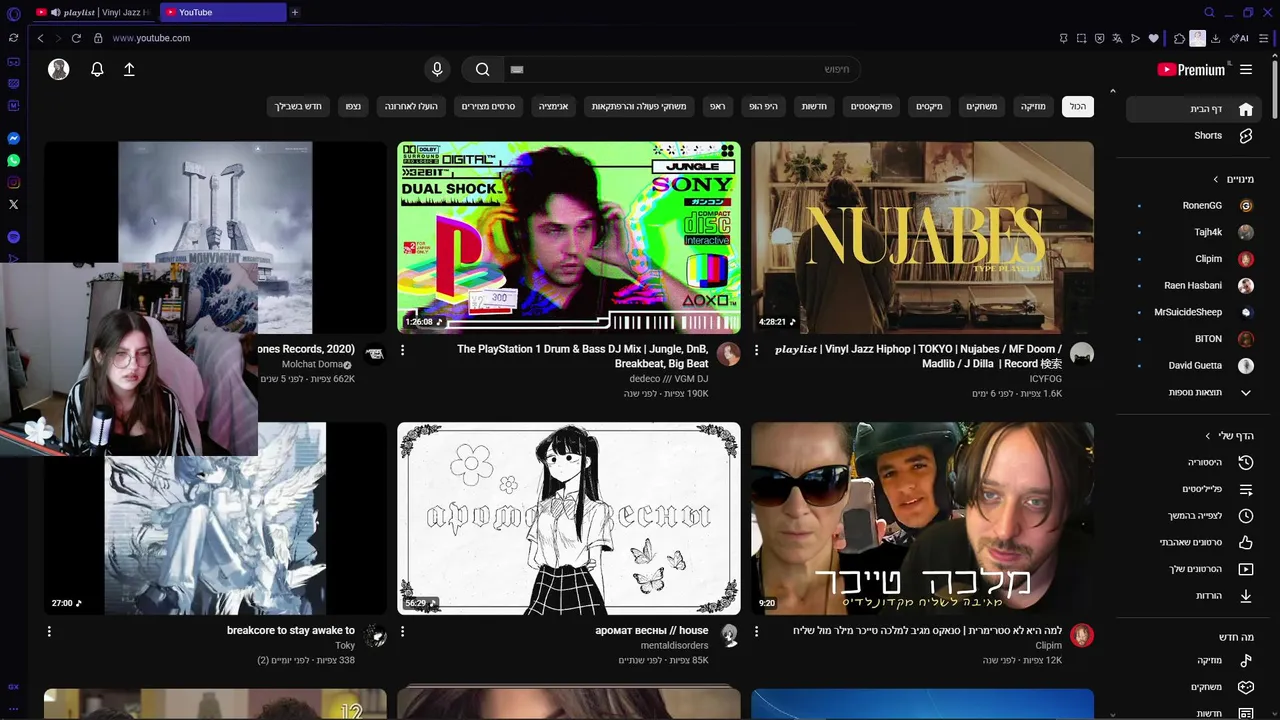Viewport: 1280px width, 720px height.
Task: Click the search magnifier button
Action: [x=482, y=69]
